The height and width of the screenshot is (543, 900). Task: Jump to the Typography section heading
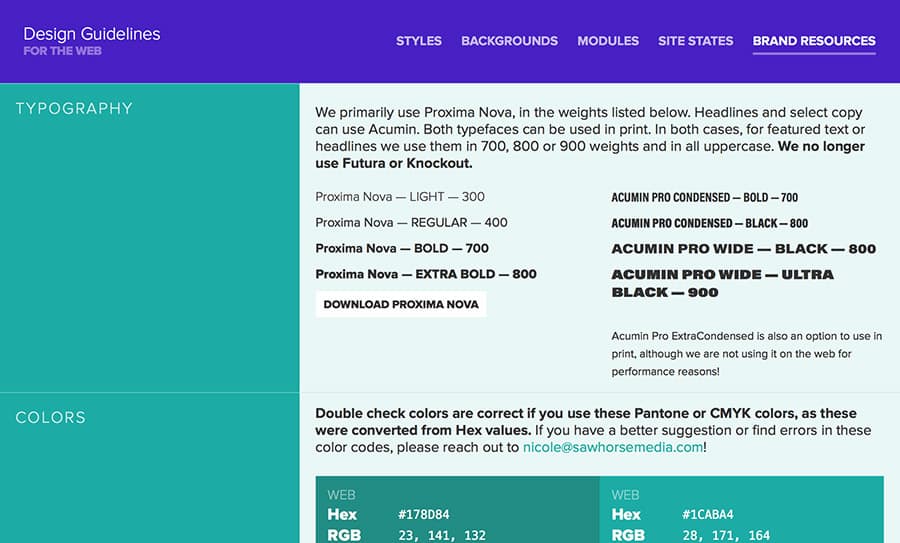coord(74,108)
